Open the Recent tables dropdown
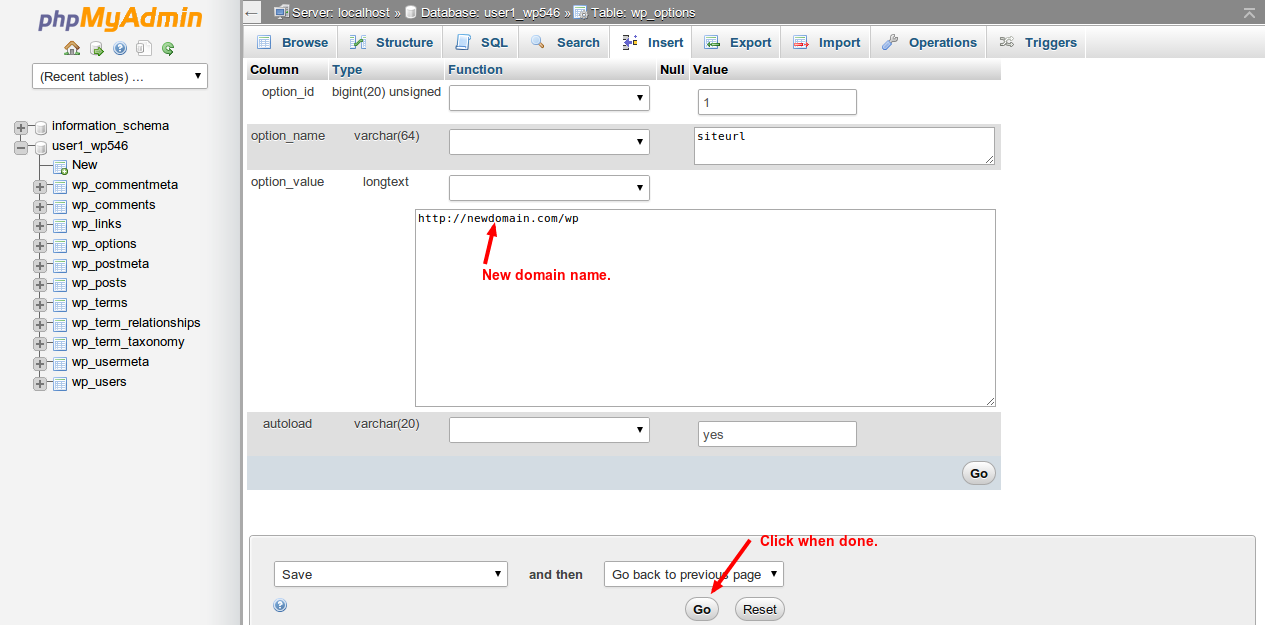 (120, 76)
